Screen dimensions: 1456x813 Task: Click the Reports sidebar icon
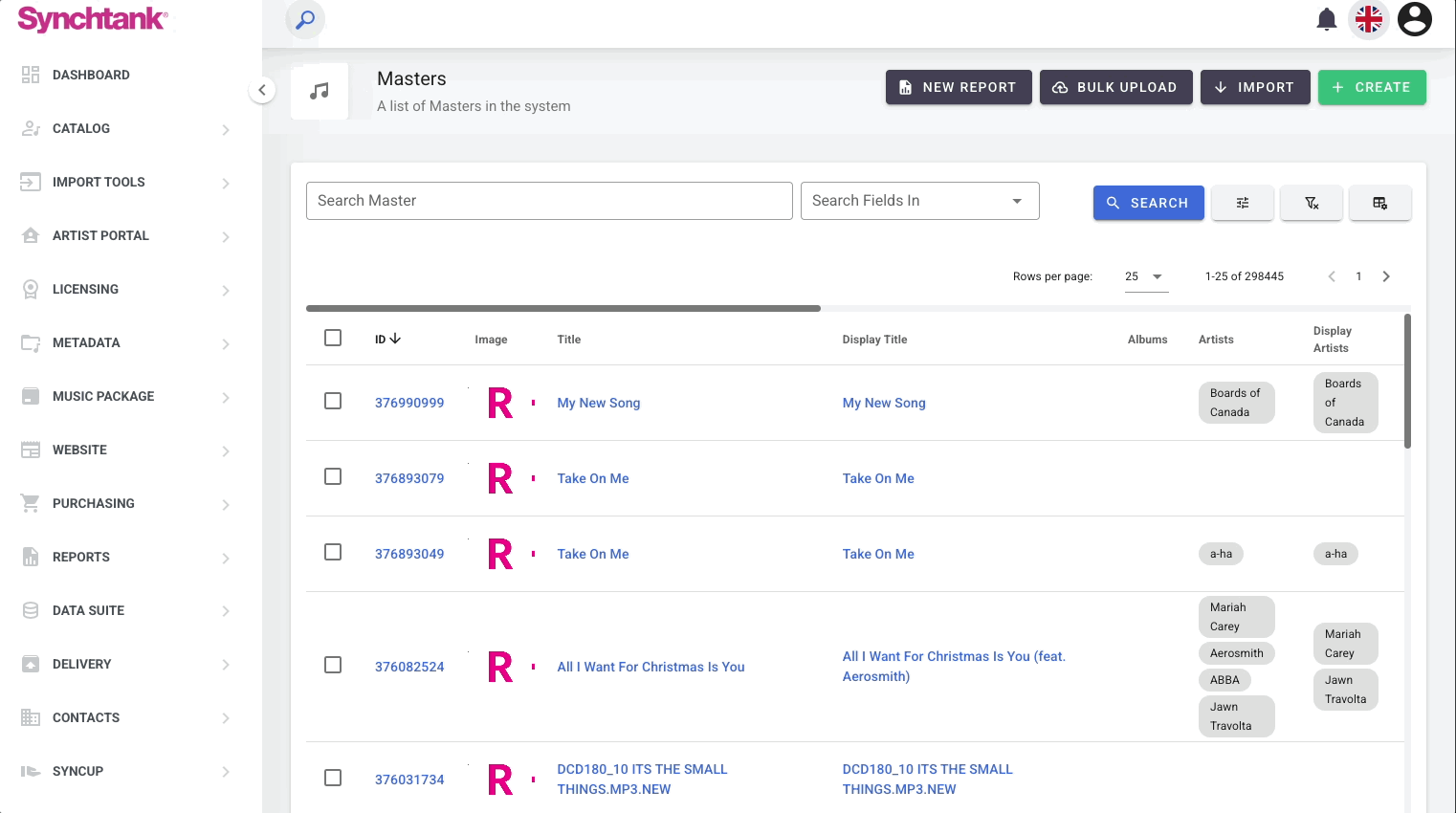click(31, 557)
